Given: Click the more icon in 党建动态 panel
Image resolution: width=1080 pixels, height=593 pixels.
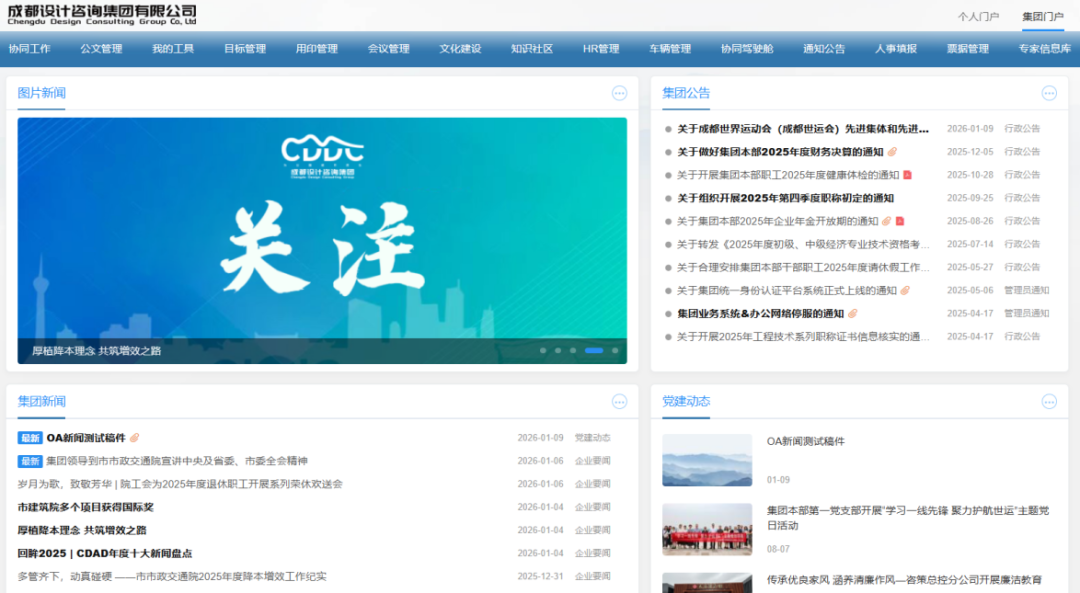Looking at the screenshot, I should click(x=1049, y=401).
